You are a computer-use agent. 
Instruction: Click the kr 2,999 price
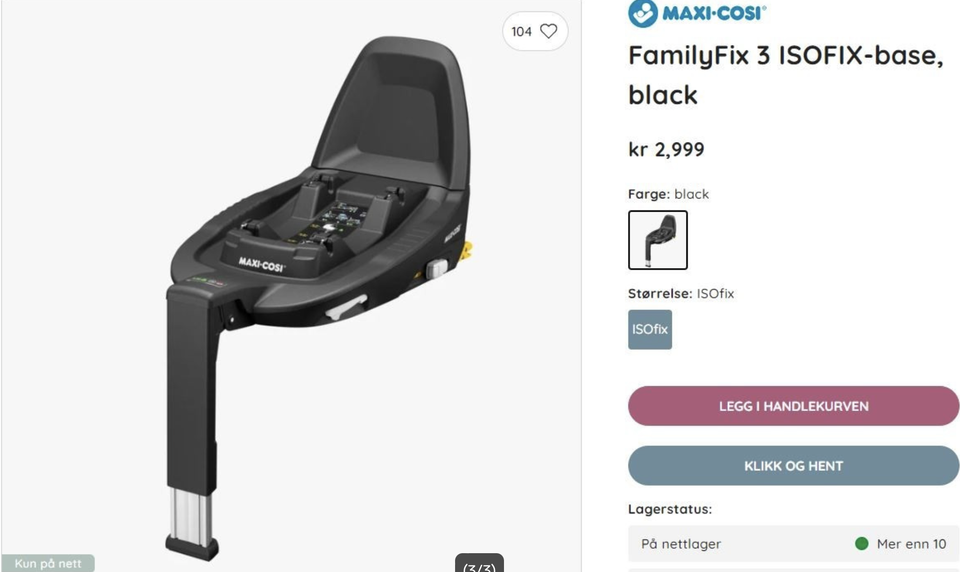point(666,149)
